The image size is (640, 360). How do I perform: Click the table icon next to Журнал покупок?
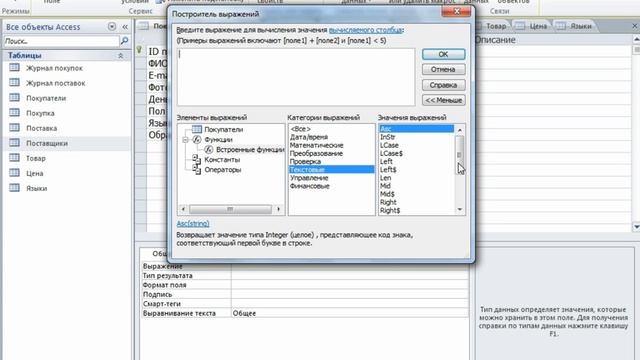pyautogui.click(x=14, y=68)
